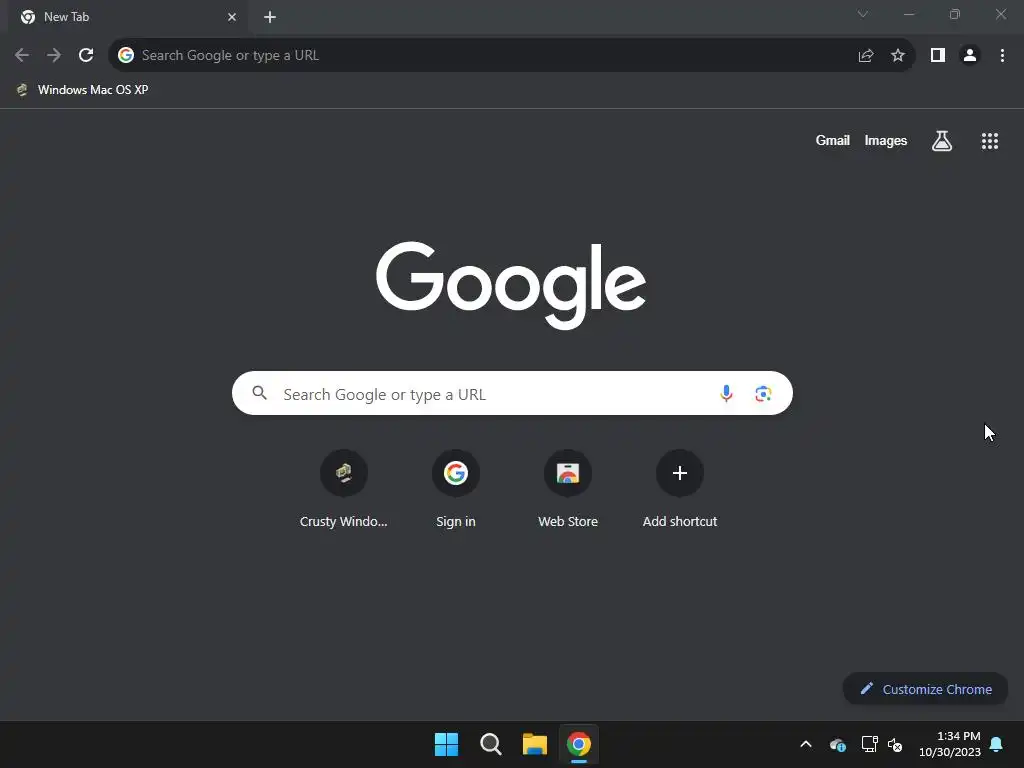Close the New Tab tab
Screen dimensions: 1024x768
[x=232, y=17]
